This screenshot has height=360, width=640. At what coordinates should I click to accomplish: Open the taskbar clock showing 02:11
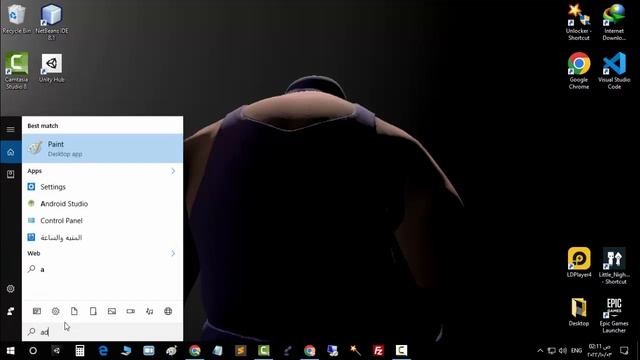pos(600,351)
